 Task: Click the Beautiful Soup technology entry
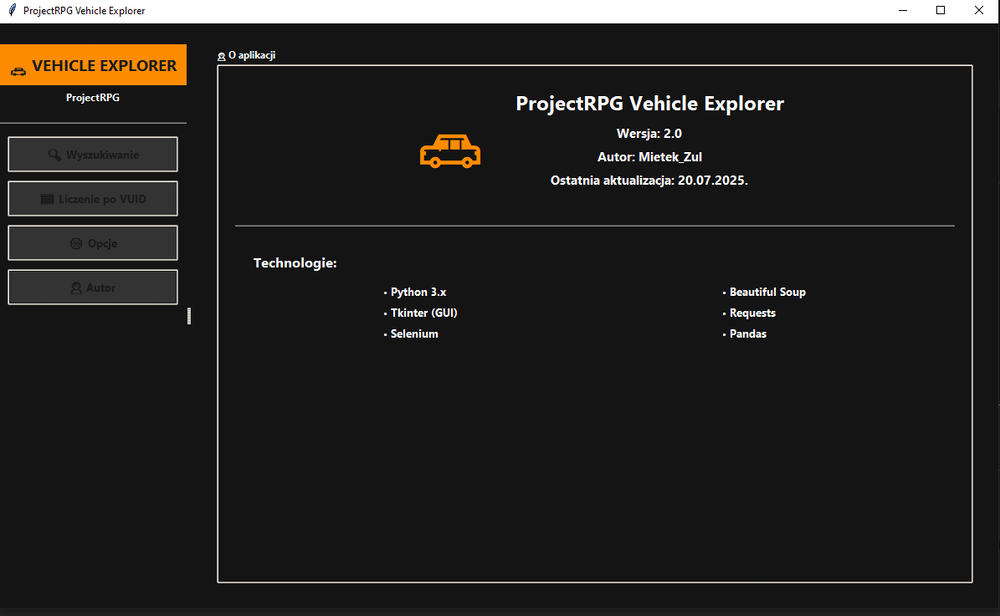pos(764,292)
